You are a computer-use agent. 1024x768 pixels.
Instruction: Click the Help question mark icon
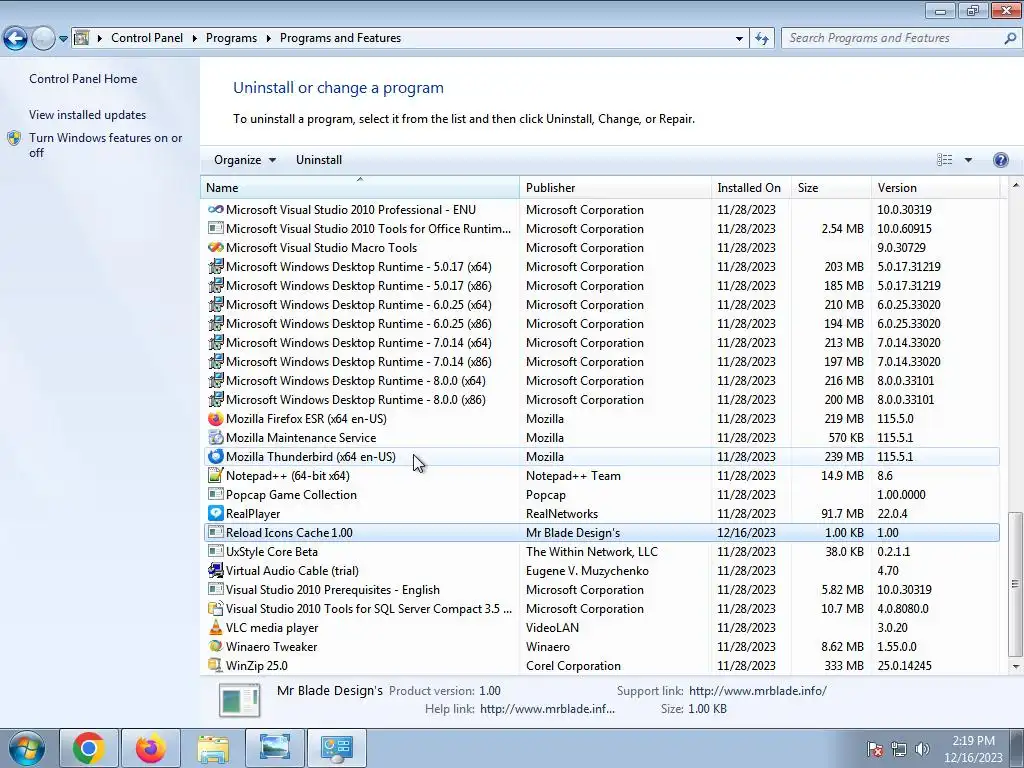pos(1000,160)
